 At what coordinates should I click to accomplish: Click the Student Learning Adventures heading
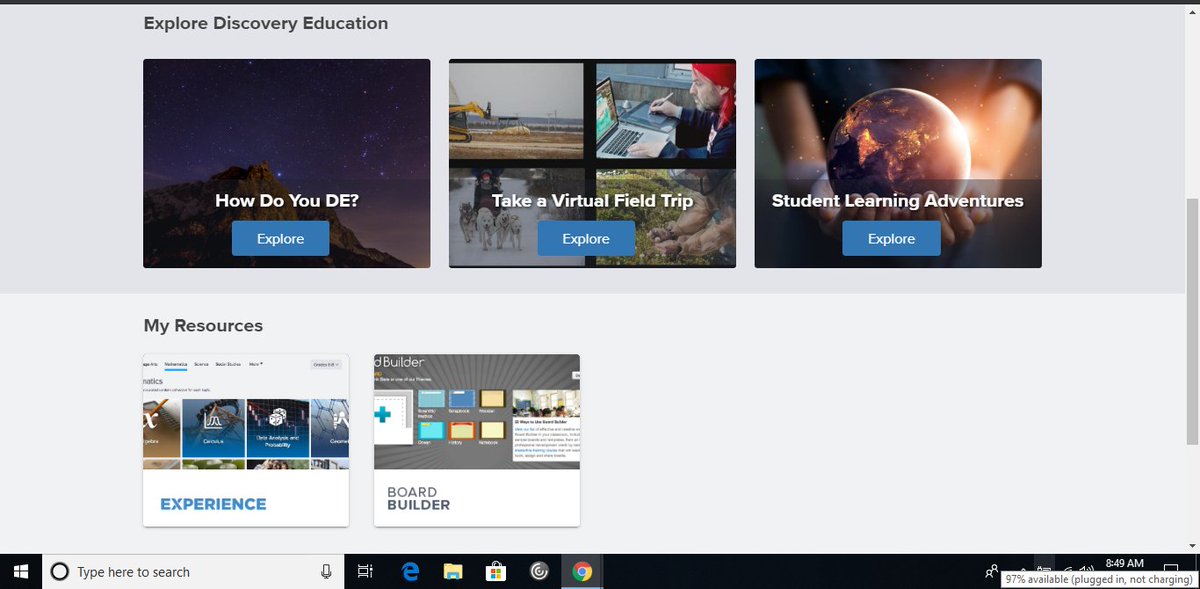[898, 200]
